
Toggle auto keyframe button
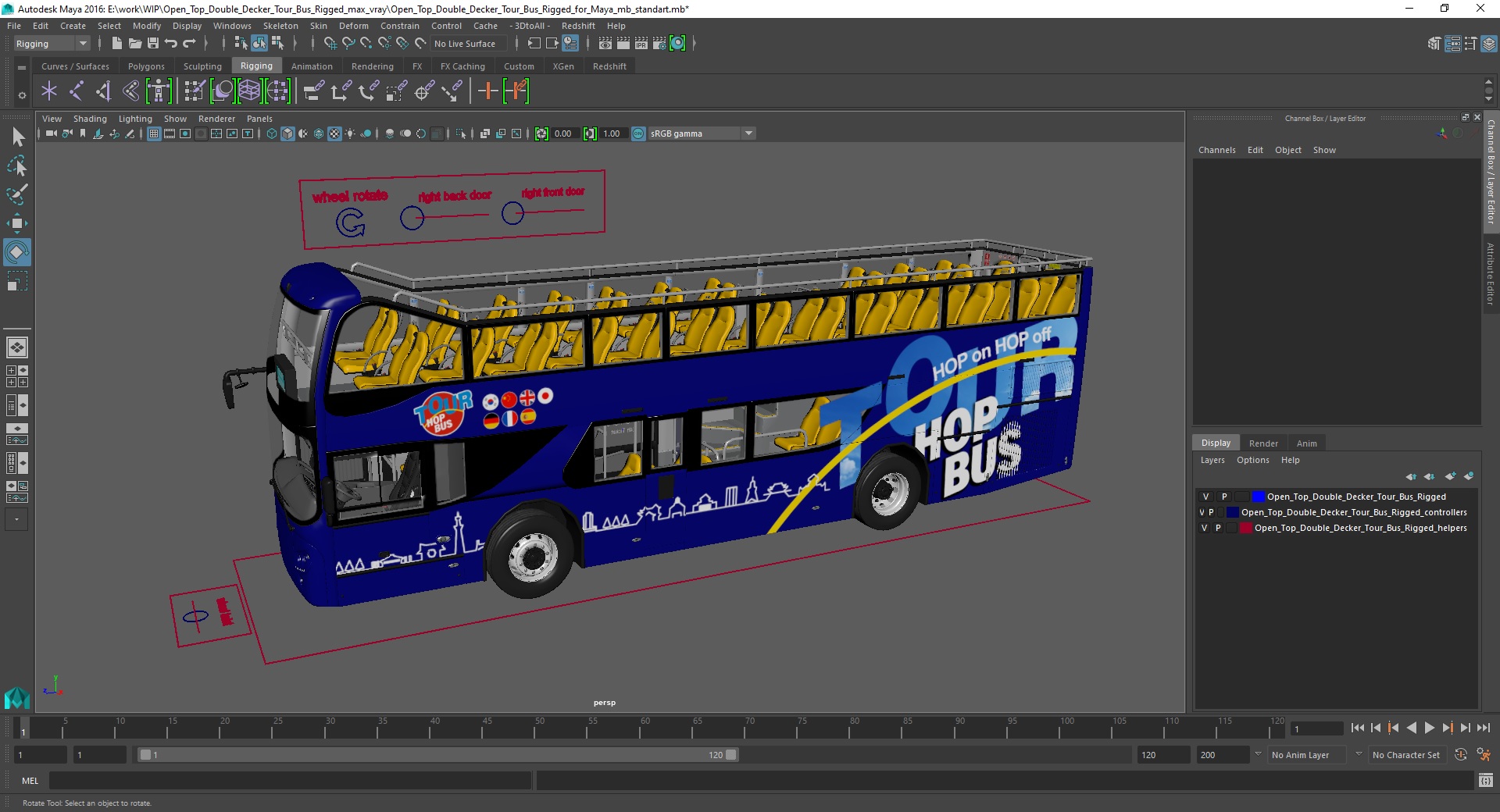pos(1460,755)
